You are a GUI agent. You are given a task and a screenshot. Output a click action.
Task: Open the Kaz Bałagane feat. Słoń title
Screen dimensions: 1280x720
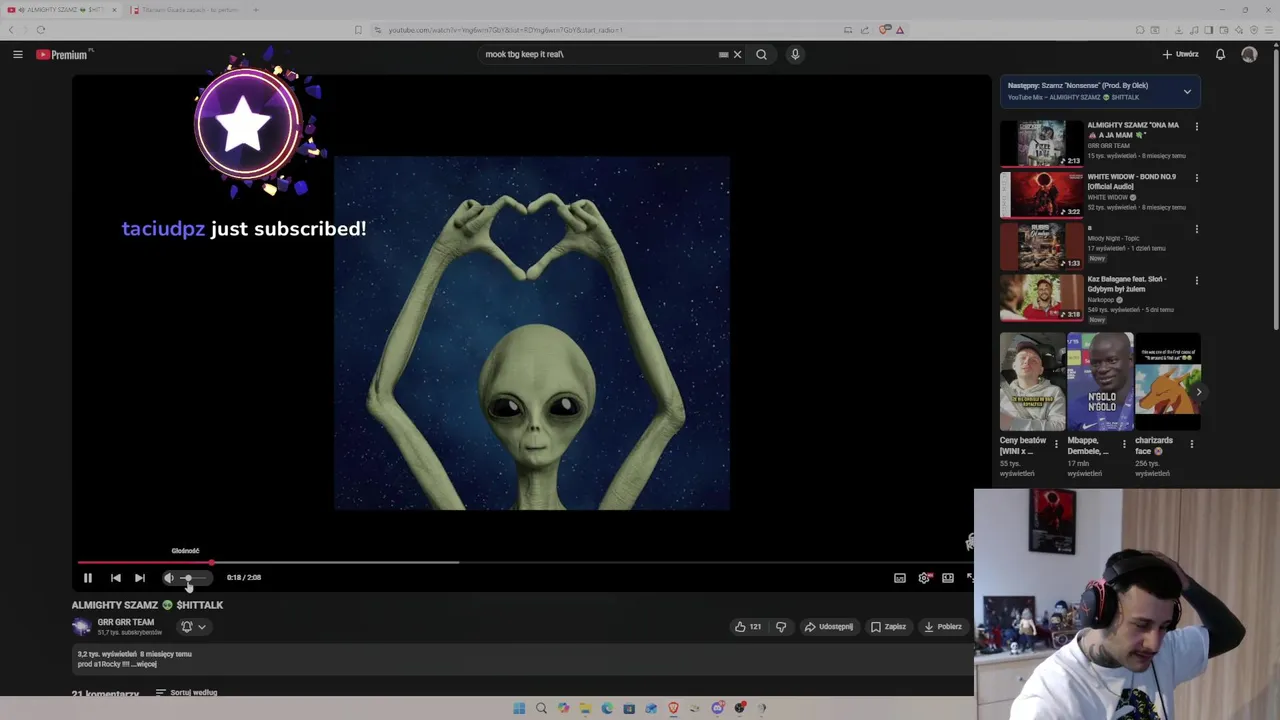[x=1127, y=283]
